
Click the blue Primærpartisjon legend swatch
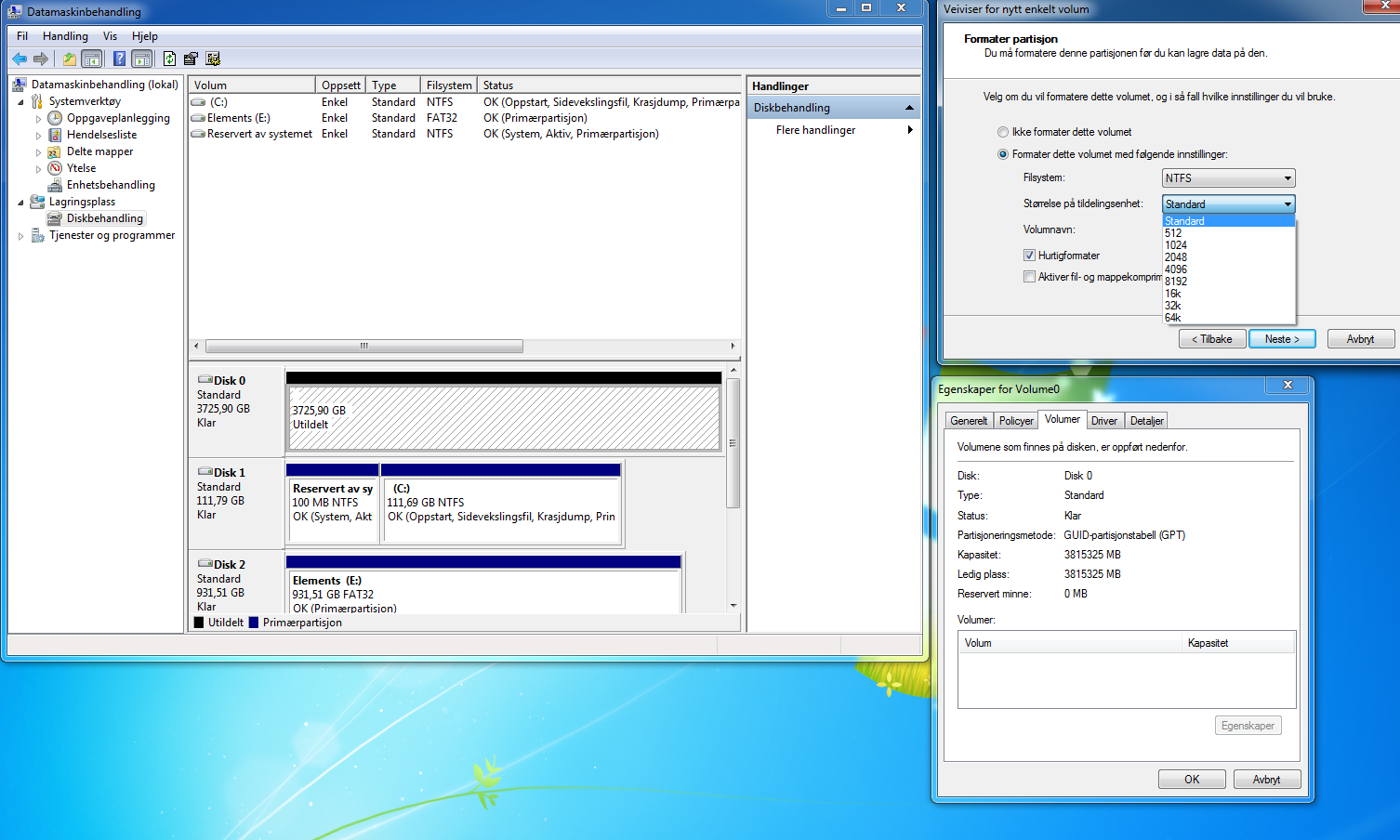coord(254,623)
